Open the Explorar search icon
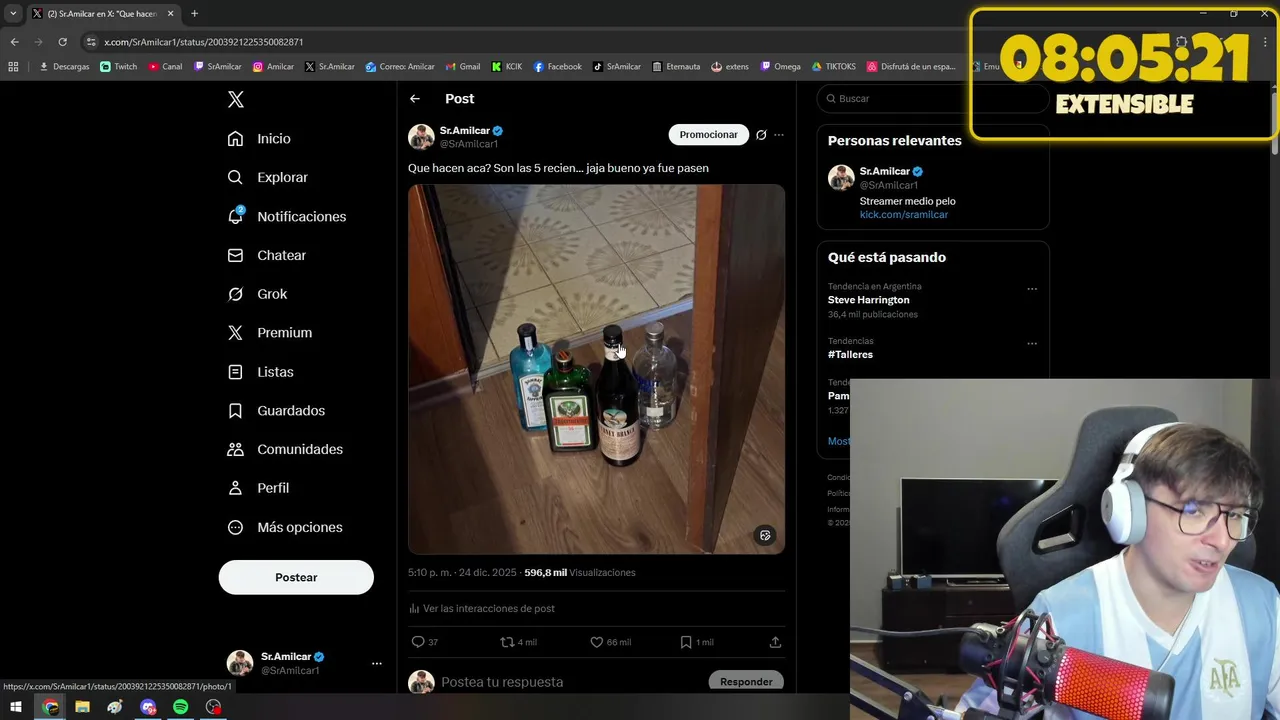This screenshot has width=1280, height=720. [x=235, y=177]
